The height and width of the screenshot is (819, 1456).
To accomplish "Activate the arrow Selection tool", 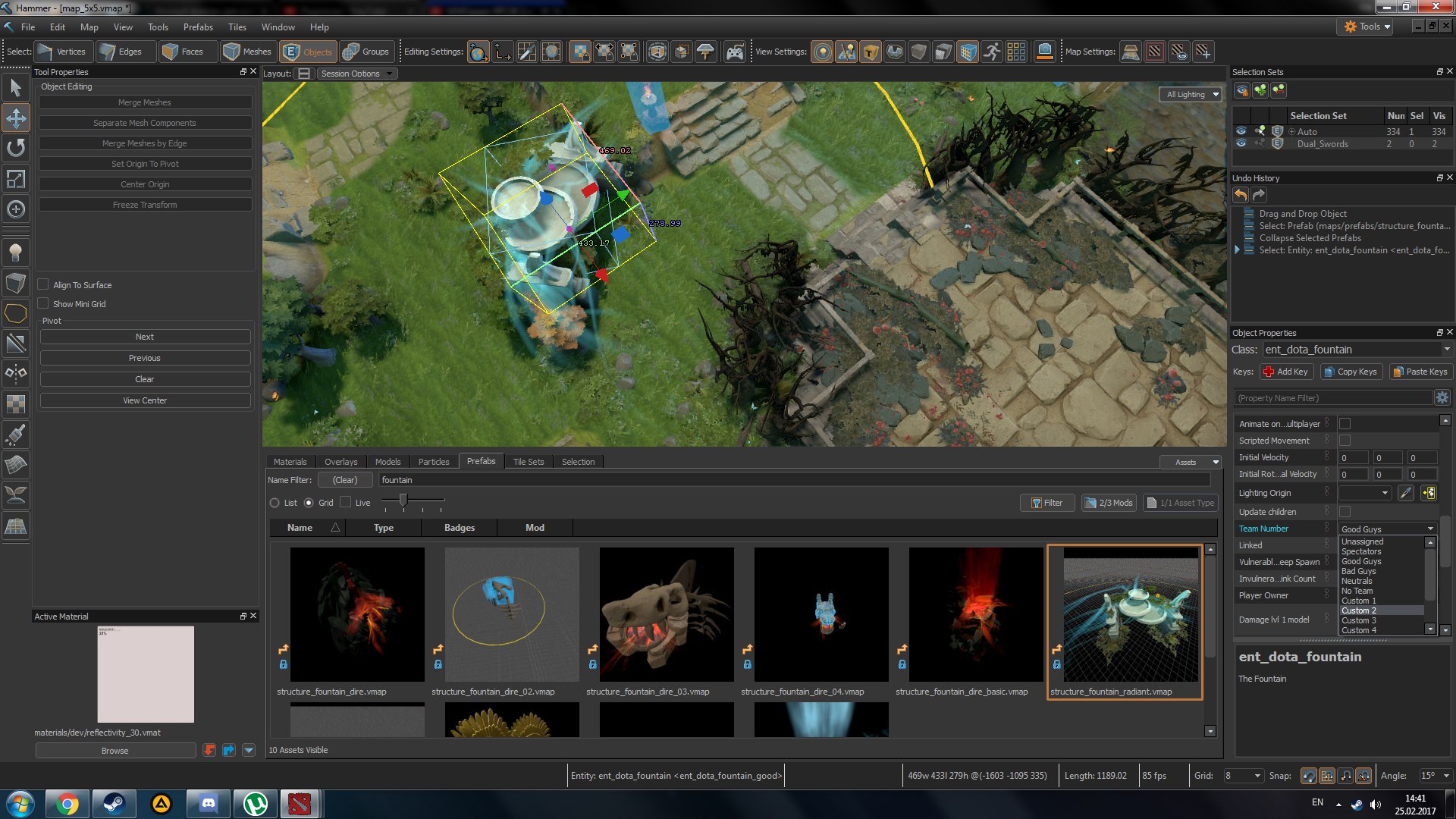I will pyautogui.click(x=16, y=87).
